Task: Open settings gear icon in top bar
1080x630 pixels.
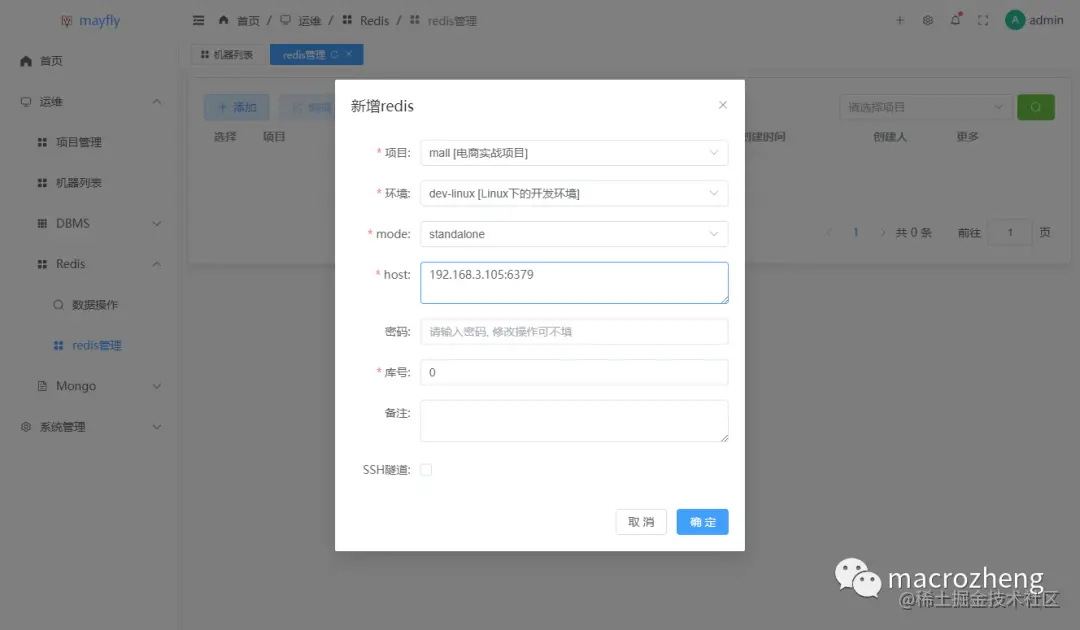Action: click(928, 21)
